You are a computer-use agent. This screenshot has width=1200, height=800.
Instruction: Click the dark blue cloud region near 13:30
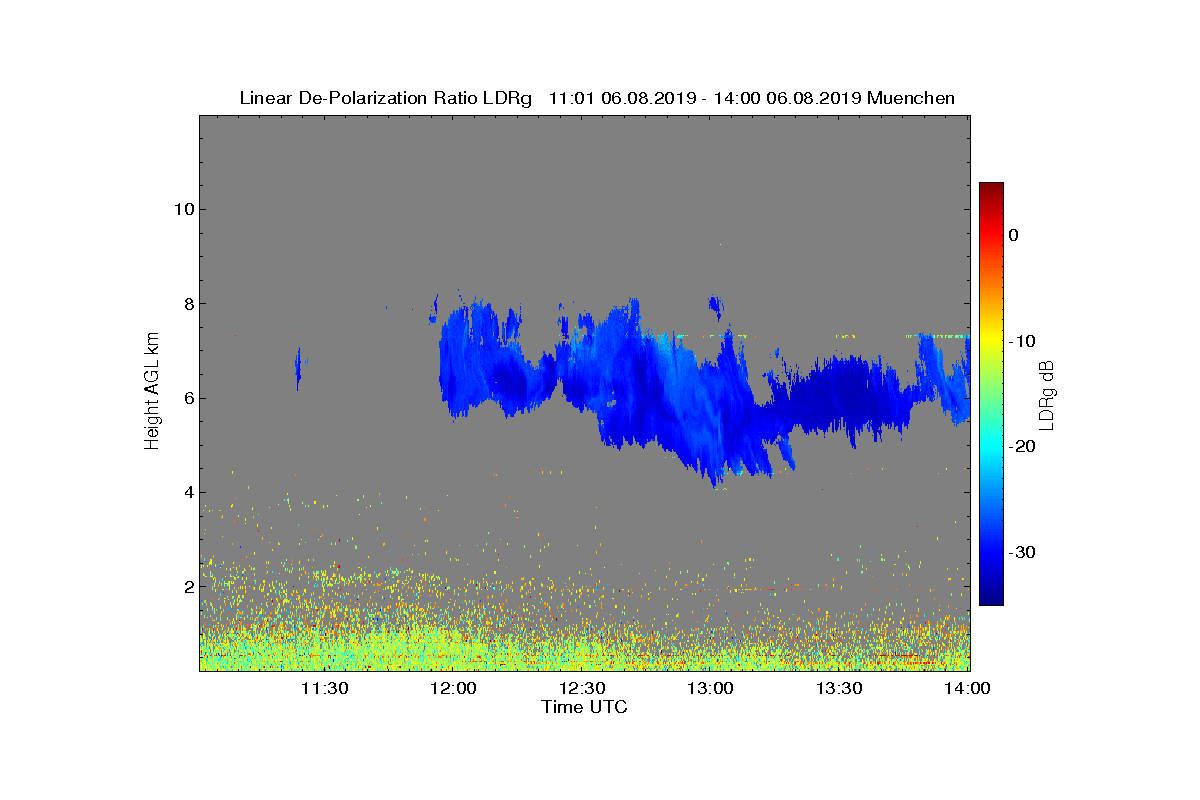[840, 395]
